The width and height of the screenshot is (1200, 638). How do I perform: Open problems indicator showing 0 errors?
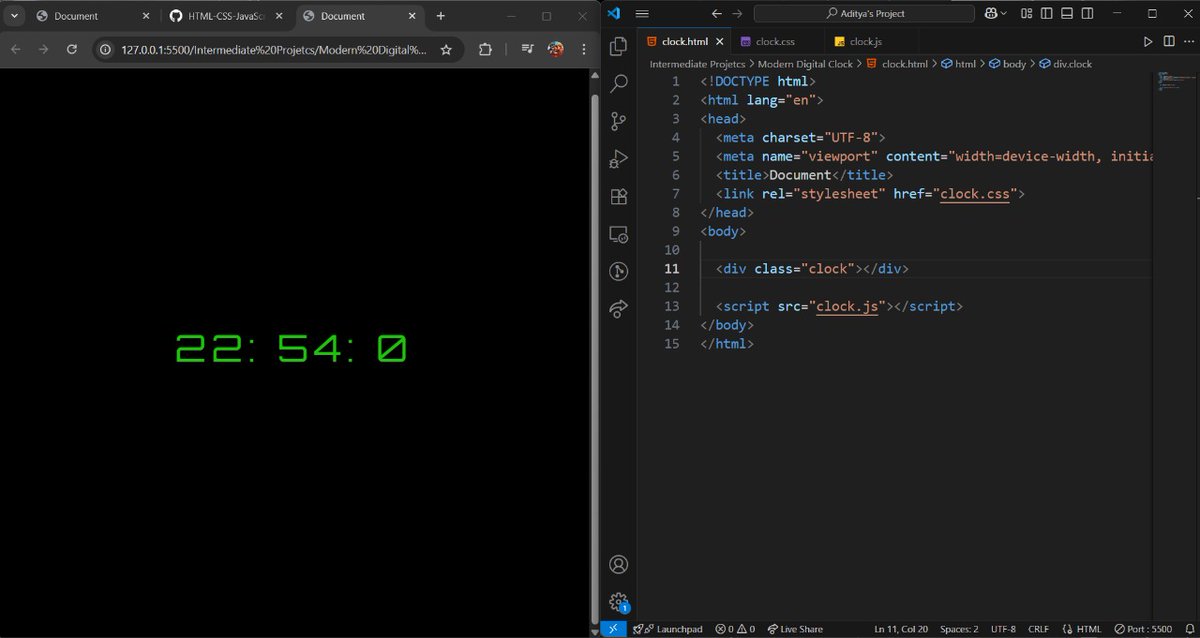(735, 629)
